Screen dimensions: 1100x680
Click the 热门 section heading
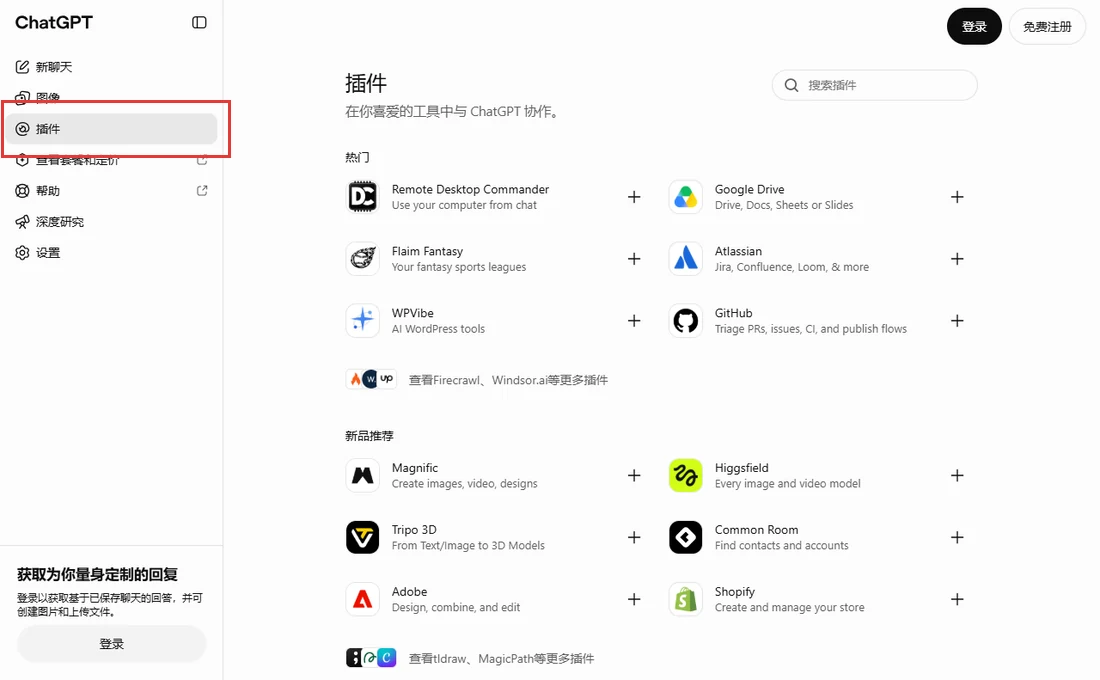[x=357, y=157]
